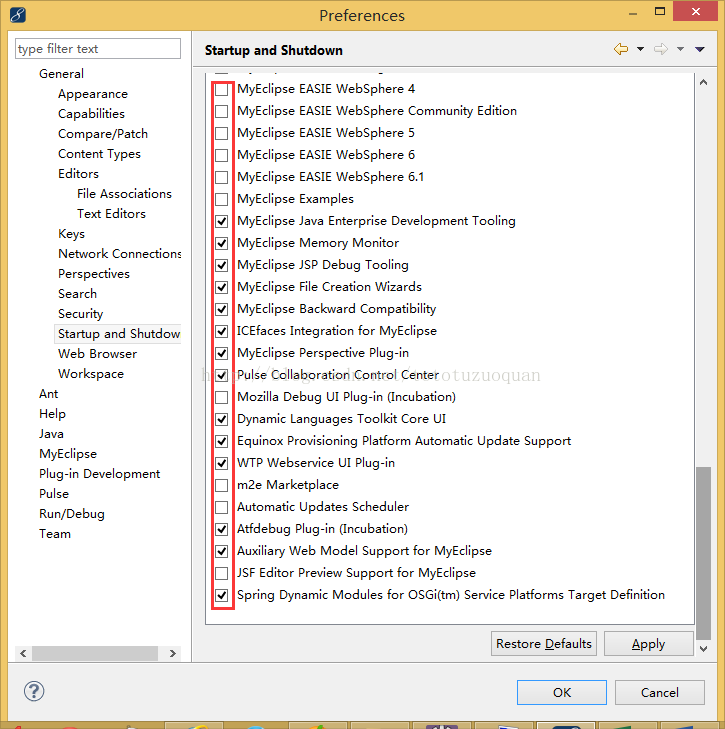The width and height of the screenshot is (725, 729).
Task: Enable Mozilla Debug UI Plug-in (Incubation)
Action: (222, 398)
